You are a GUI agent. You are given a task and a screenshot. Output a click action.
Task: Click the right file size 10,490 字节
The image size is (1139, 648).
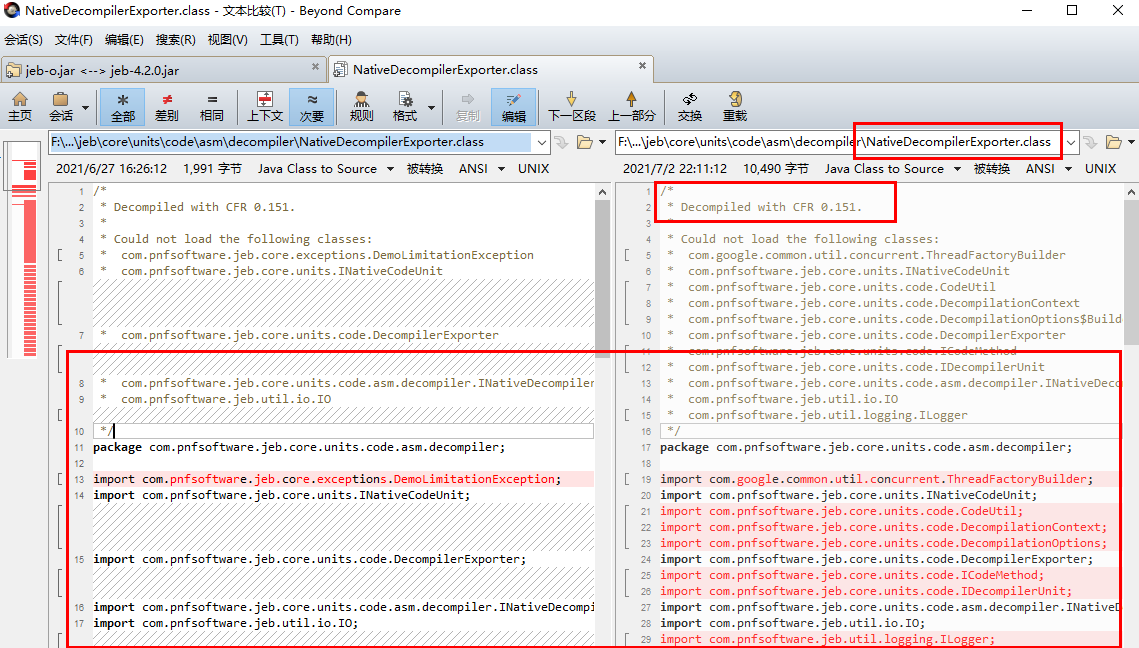click(775, 169)
